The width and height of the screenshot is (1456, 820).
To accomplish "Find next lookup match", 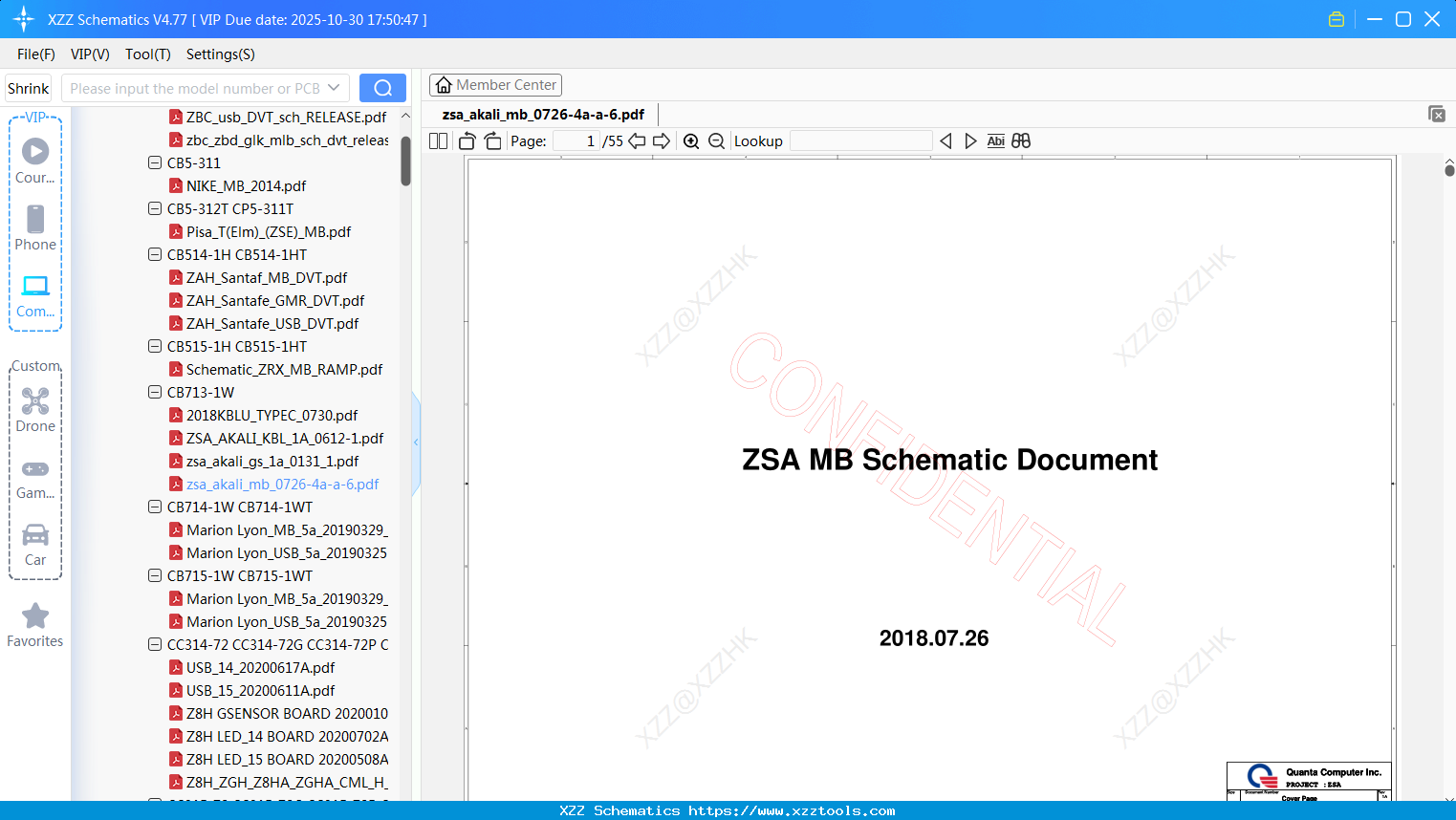I will (x=970, y=141).
